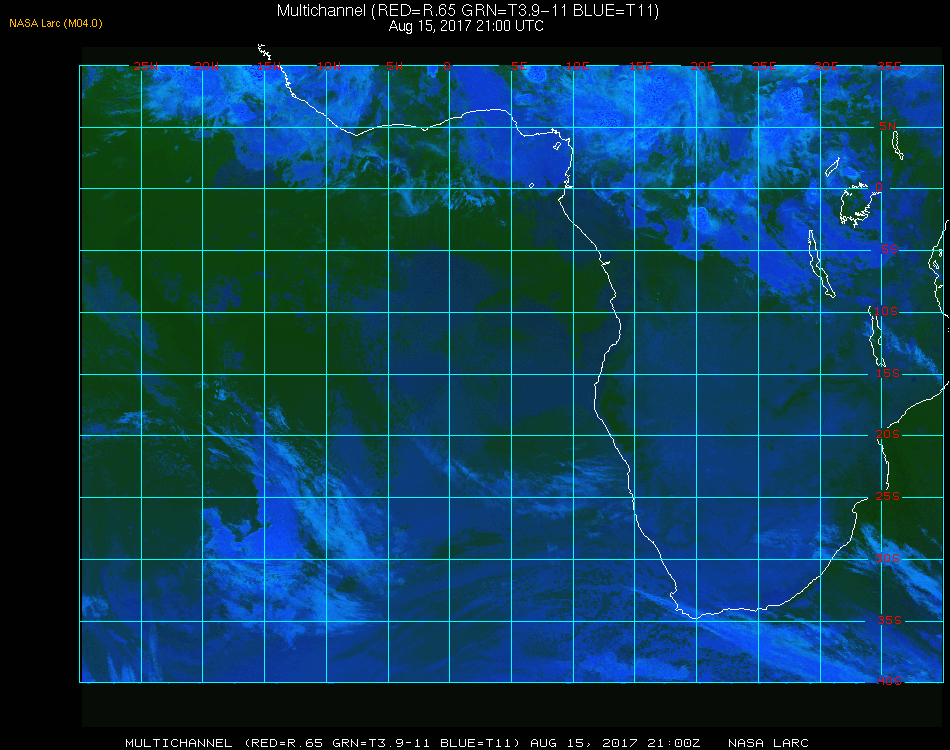Click the uppercase "MULTICHANNEL (RED=R.65..." footer caption
The image size is (950, 750).
[x=322, y=743]
